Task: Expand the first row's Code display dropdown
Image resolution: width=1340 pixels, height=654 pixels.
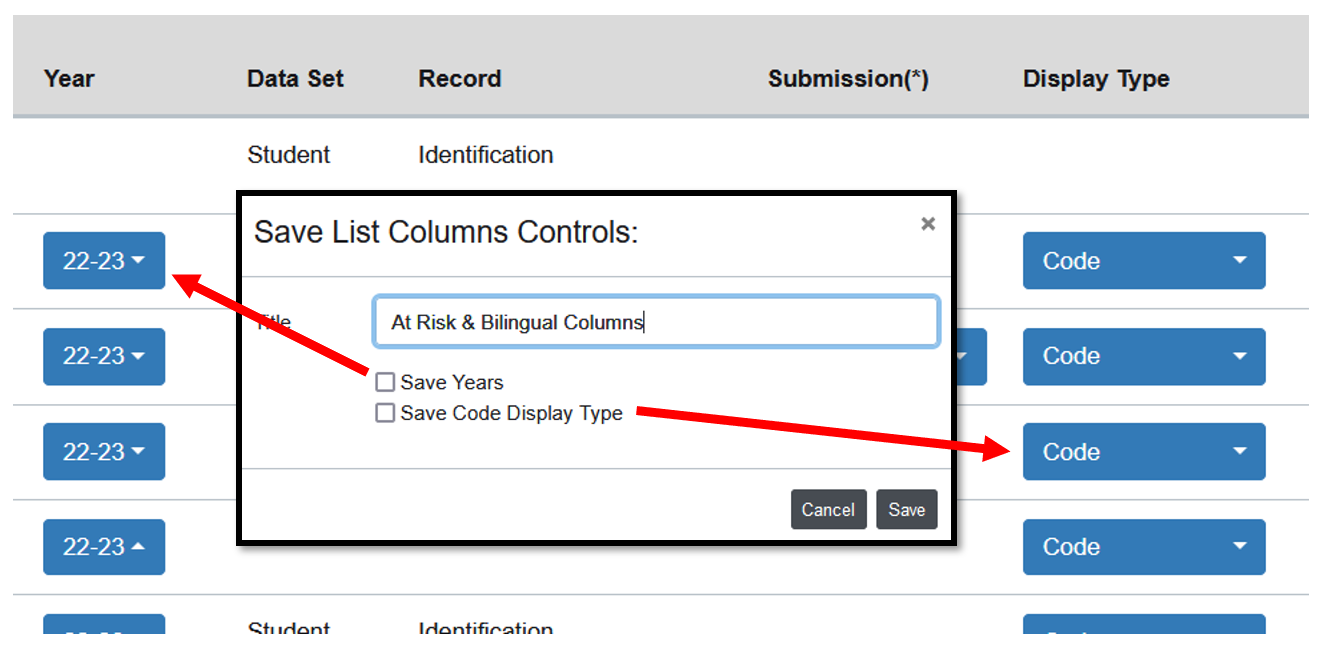Action: coord(1143,261)
